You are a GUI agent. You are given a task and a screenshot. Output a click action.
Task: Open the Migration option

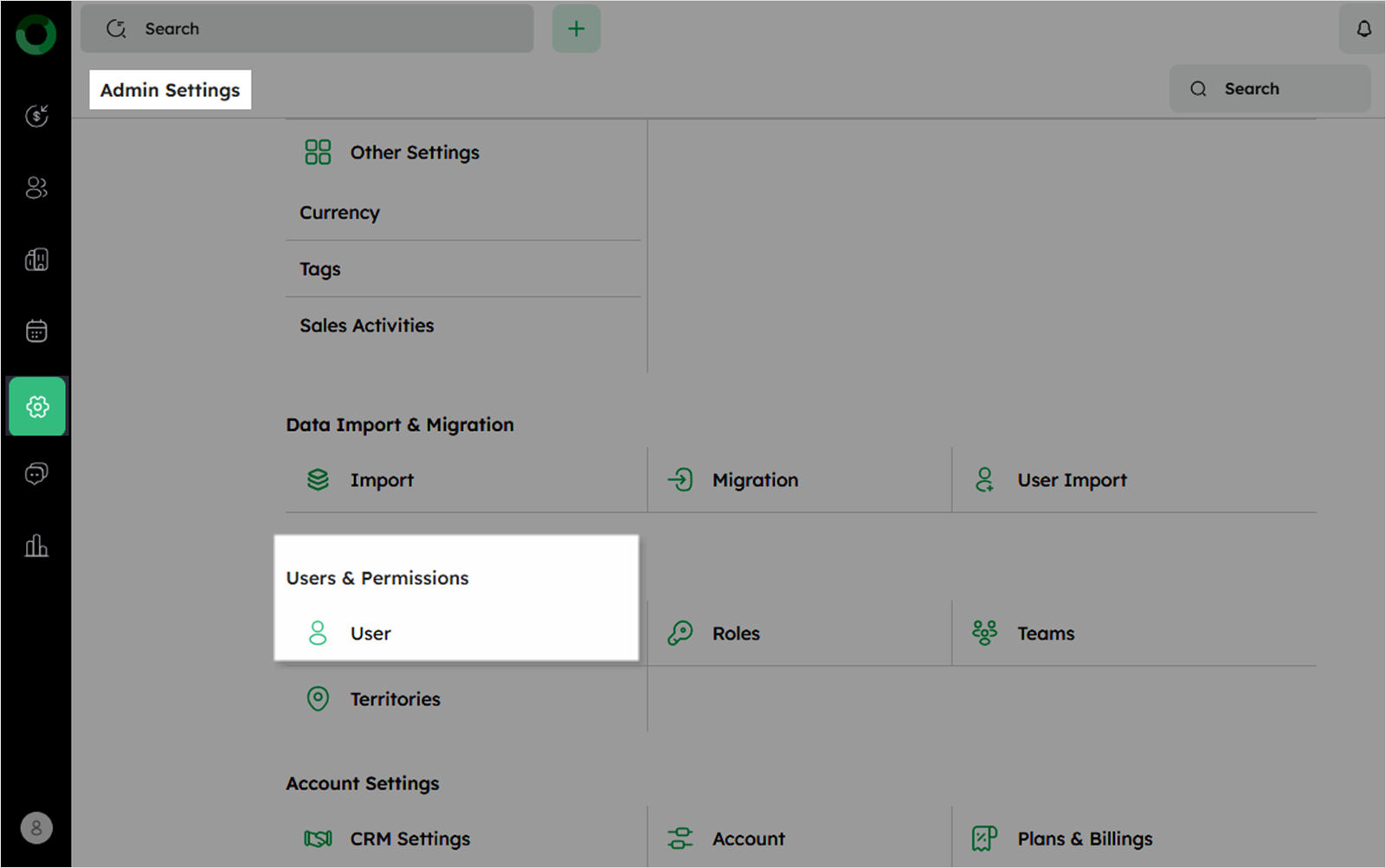pos(754,480)
